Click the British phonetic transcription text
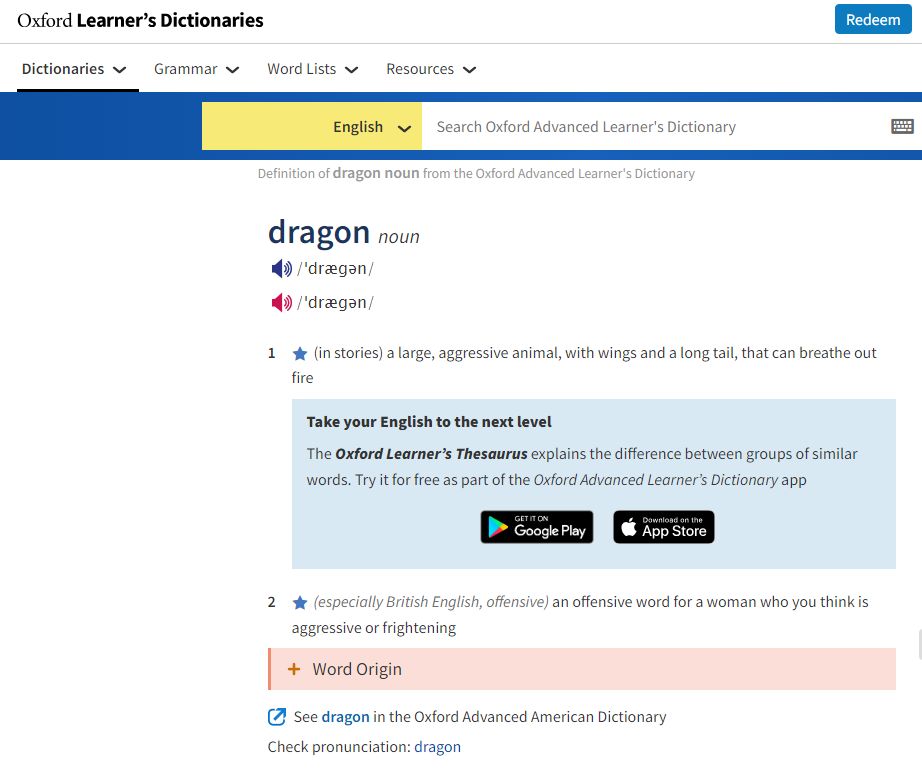The width and height of the screenshot is (922, 782). [335, 269]
